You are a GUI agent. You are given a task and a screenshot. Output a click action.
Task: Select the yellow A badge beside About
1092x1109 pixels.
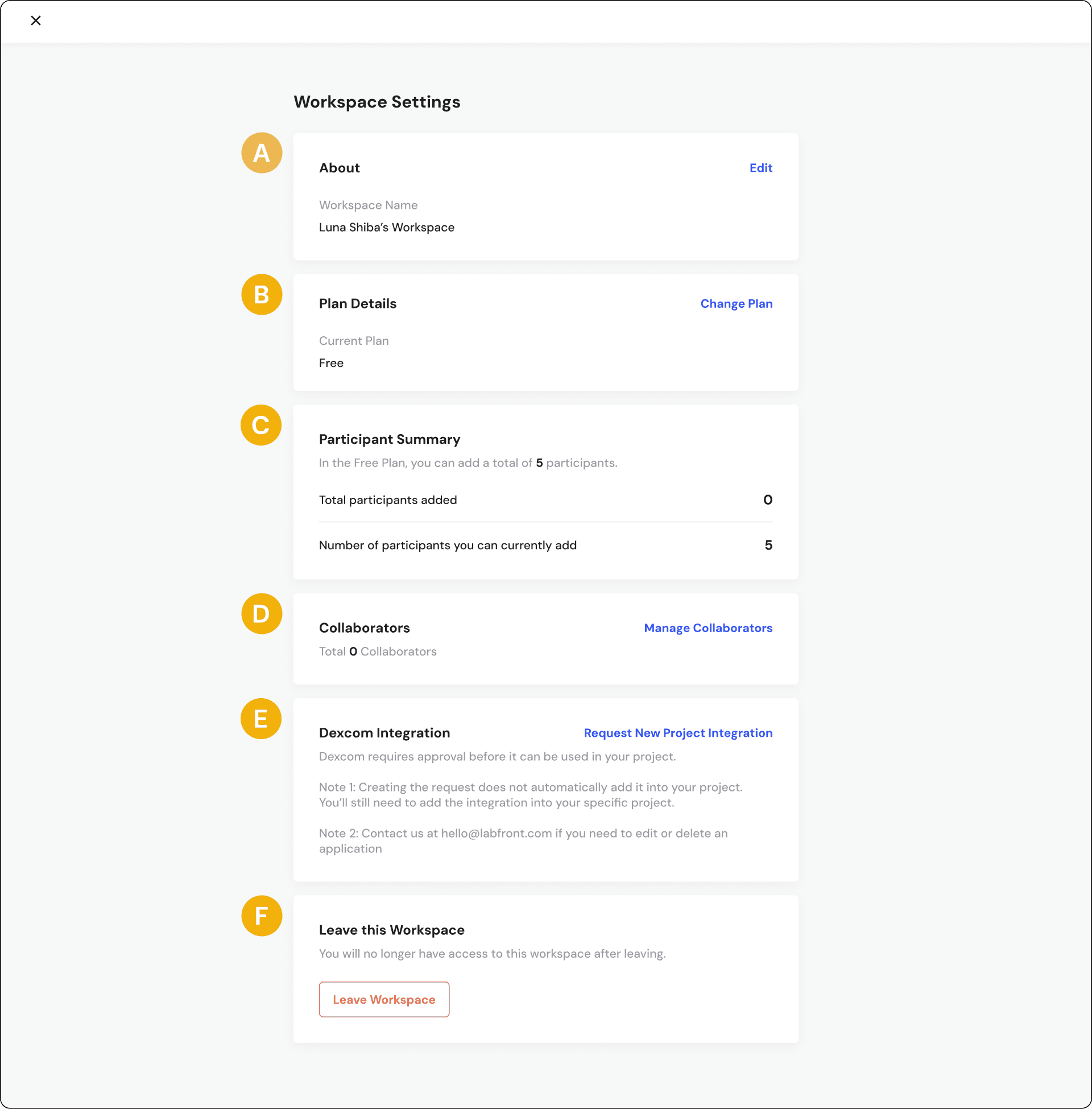coord(262,153)
